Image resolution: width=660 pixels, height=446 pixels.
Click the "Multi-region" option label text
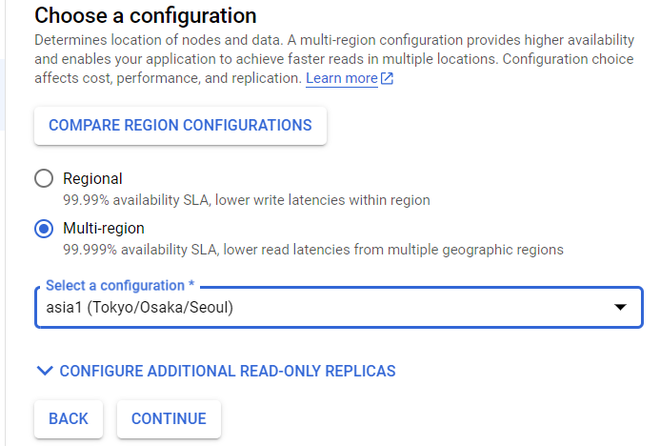(104, 229)
